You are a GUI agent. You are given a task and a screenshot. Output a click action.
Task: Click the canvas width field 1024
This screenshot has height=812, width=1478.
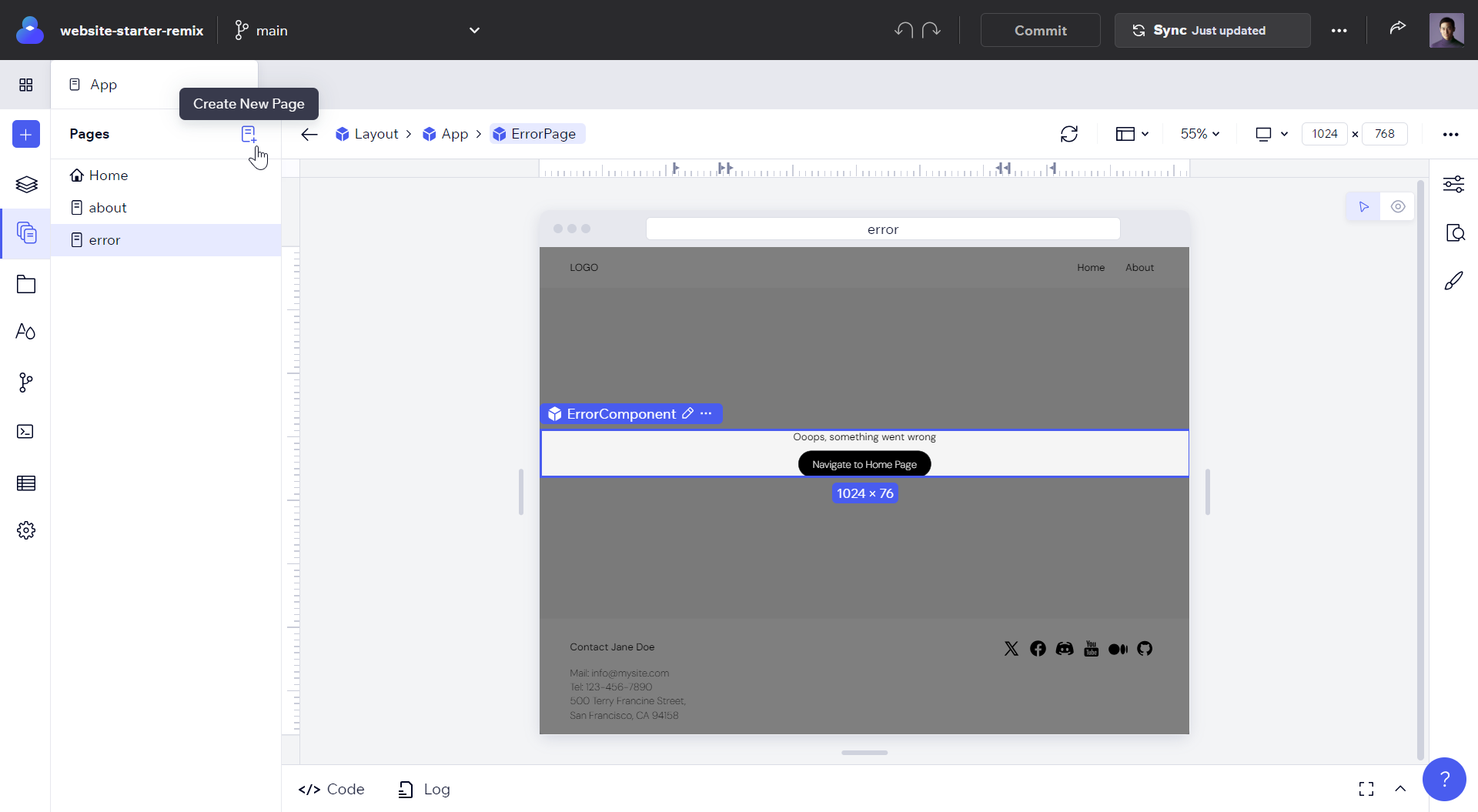pos(1325,134)
